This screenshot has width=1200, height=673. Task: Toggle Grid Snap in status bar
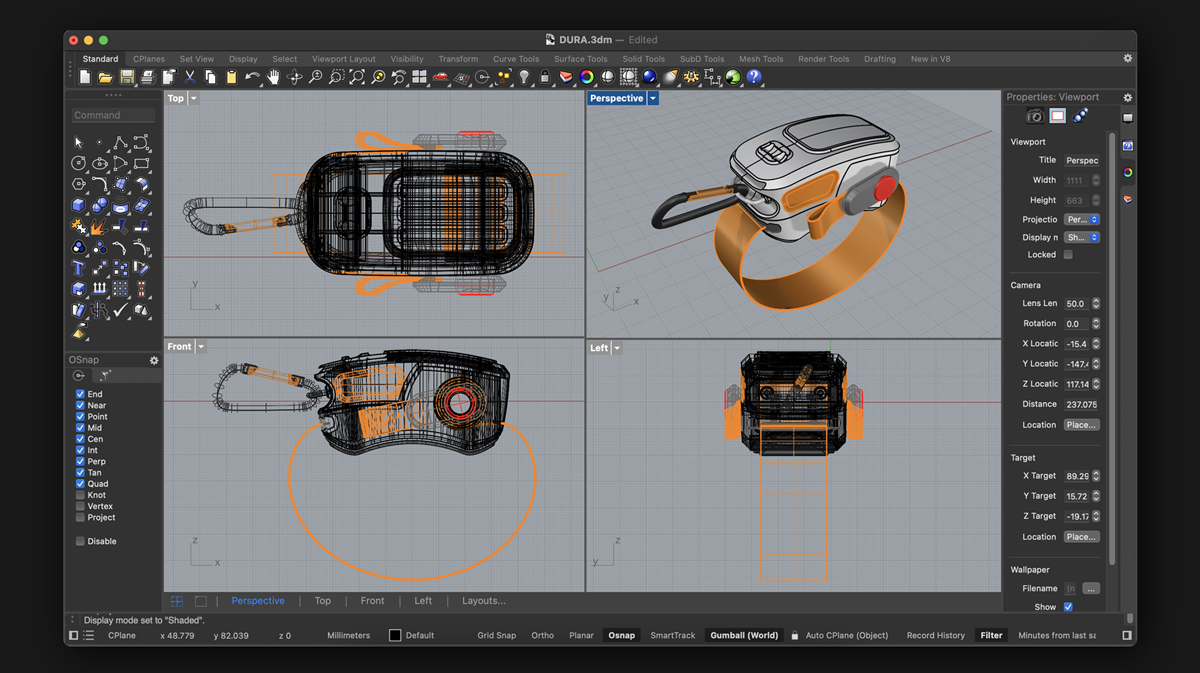497,635
